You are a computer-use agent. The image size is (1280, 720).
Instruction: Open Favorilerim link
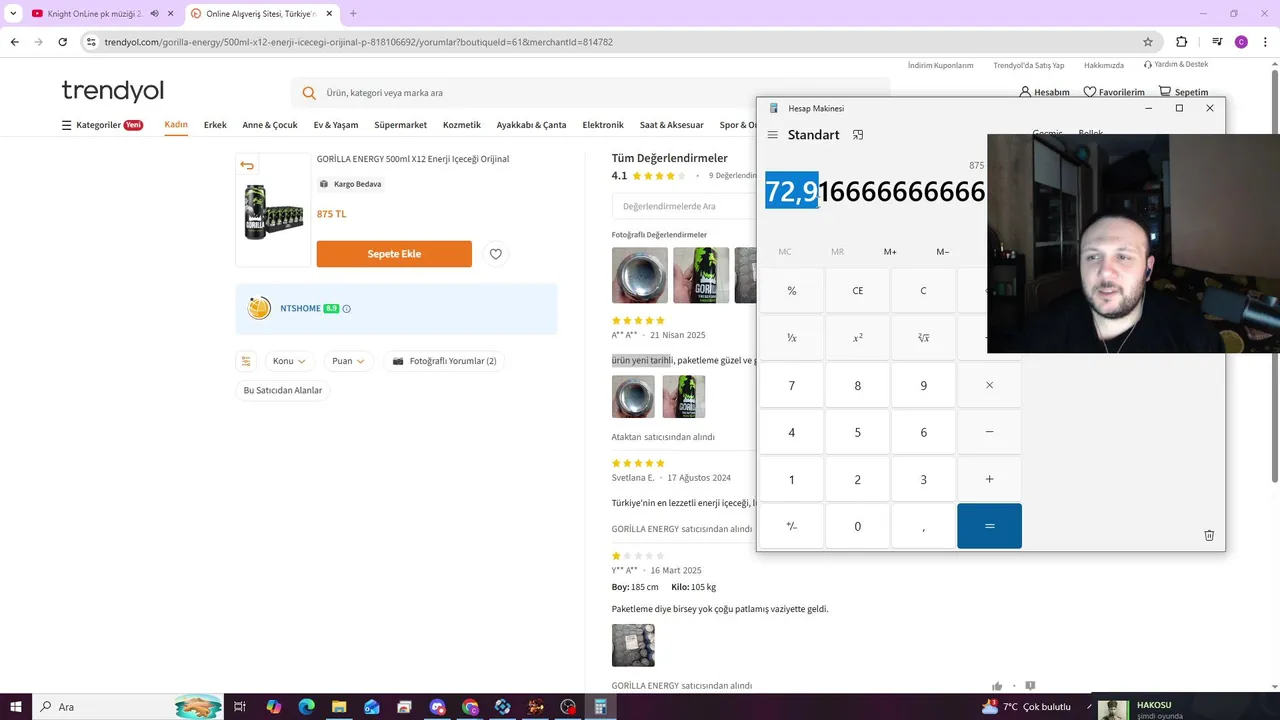(x=1114, y=92)
